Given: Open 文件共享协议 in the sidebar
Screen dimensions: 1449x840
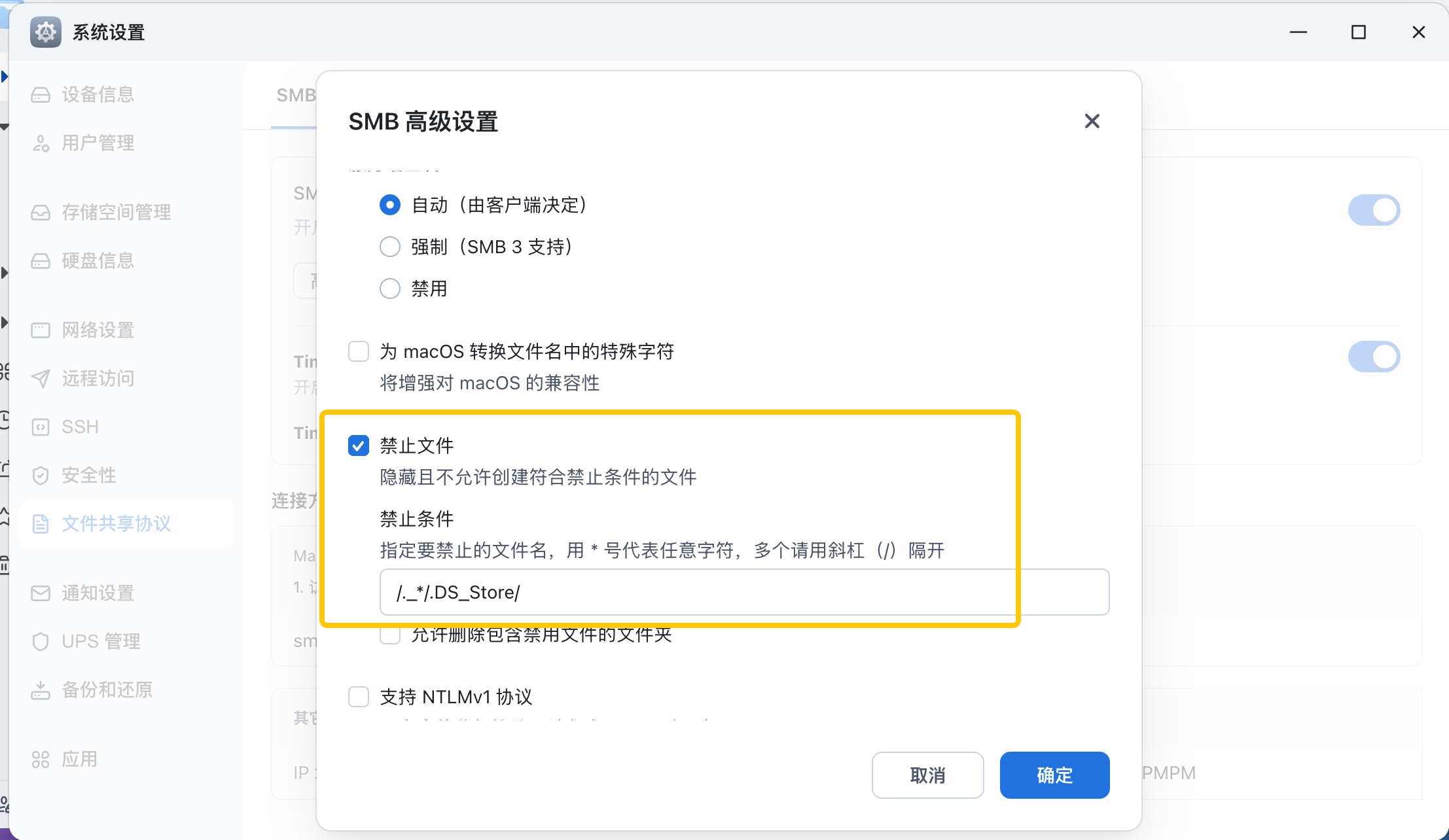Looking at the screenshot, I should (116, 524).
